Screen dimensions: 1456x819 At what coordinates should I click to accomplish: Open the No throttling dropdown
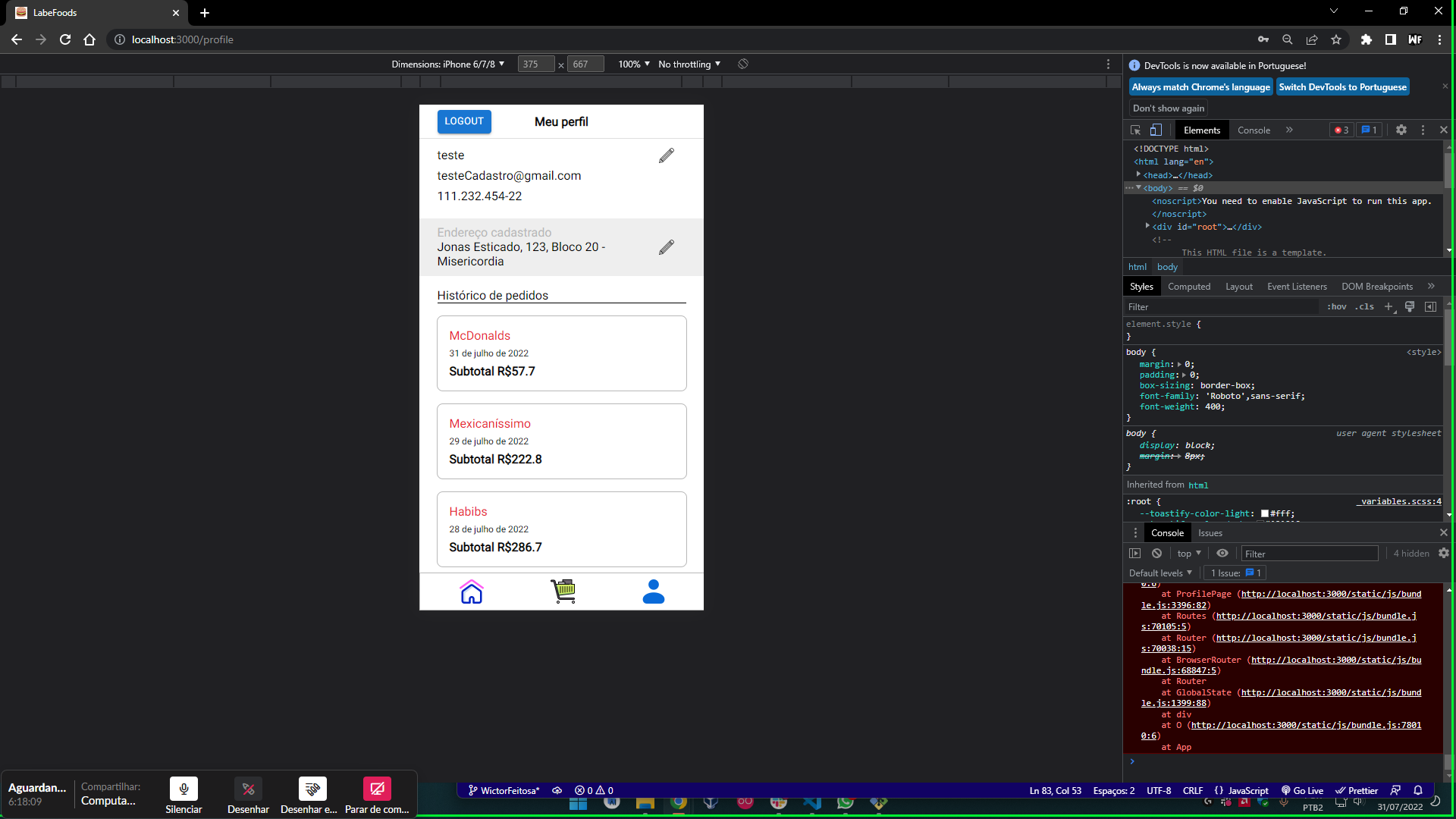689,64
